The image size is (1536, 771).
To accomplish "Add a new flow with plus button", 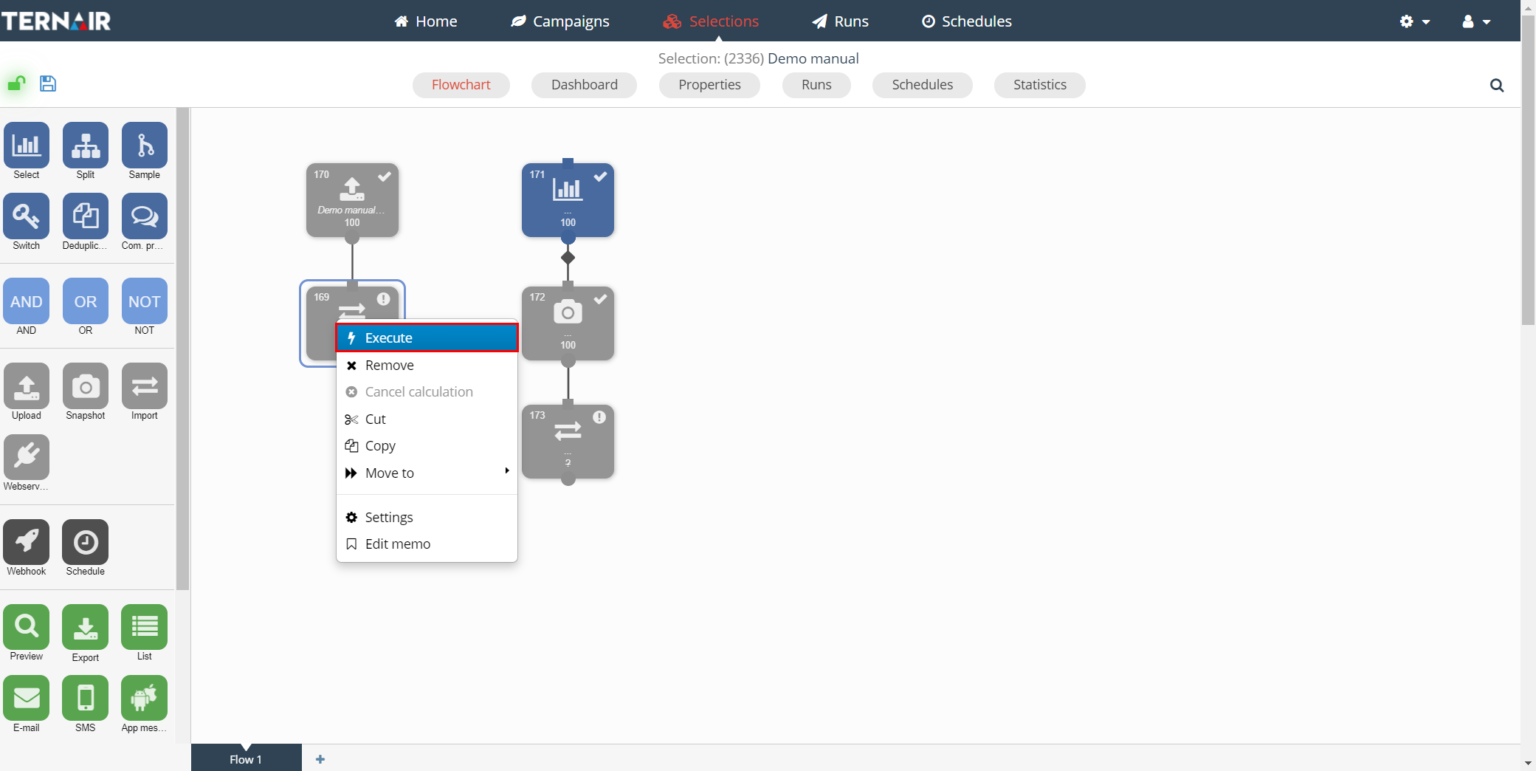I will pos(320,759).
